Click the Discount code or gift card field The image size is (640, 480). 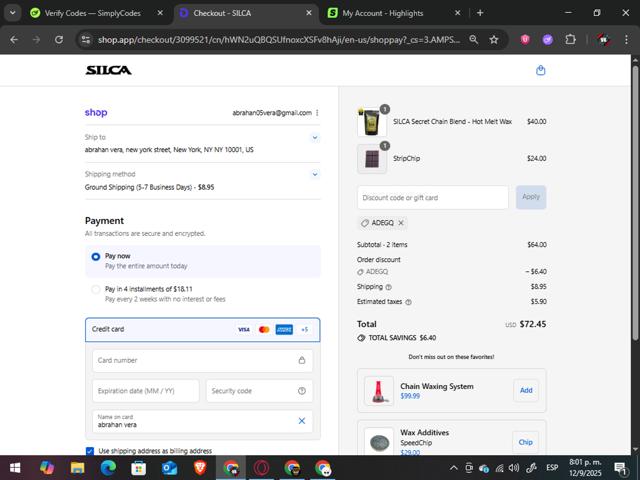point(433,198)
